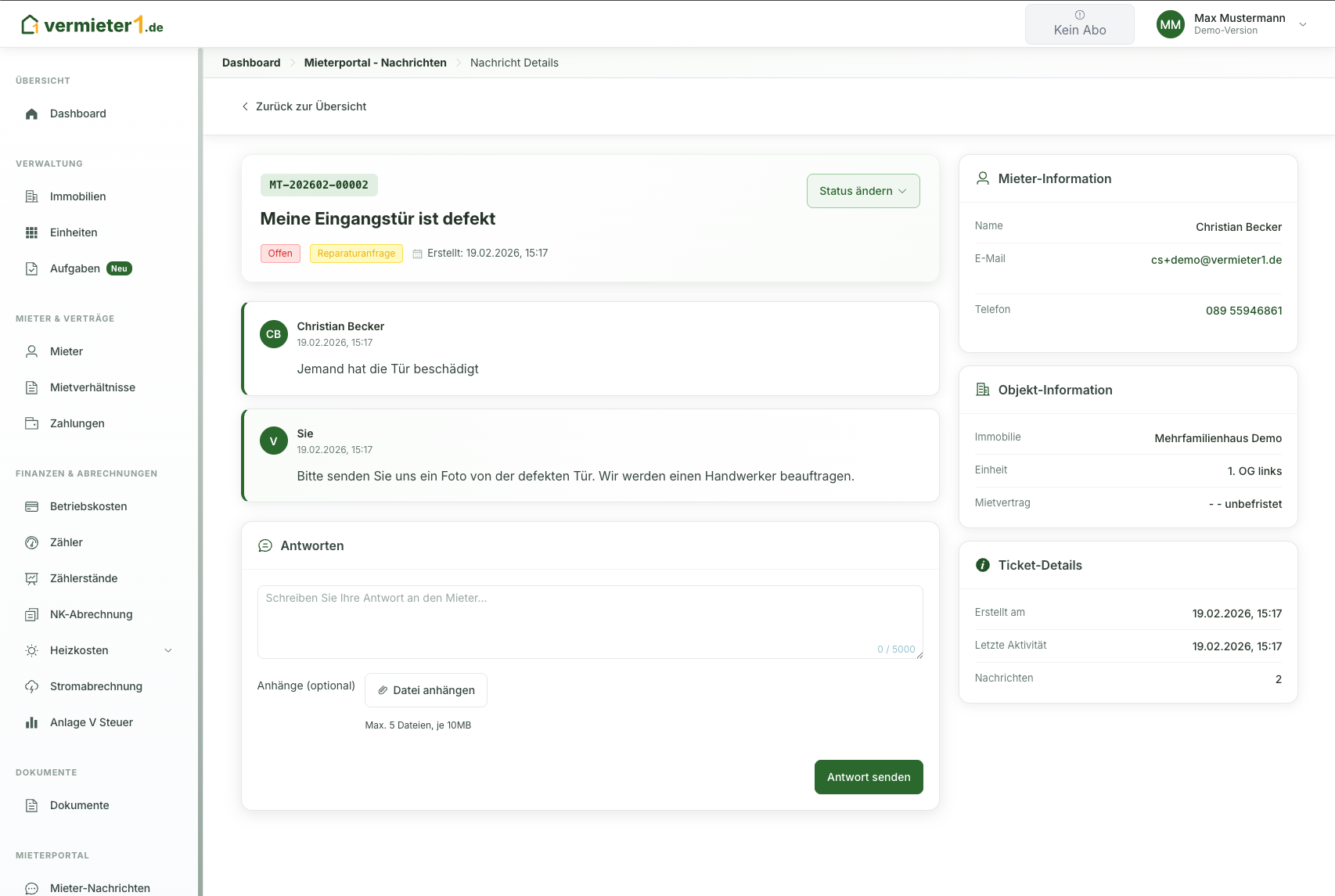
Task: Select the Anlage V Steuer chart icon
Action: [x=31, y=721]
